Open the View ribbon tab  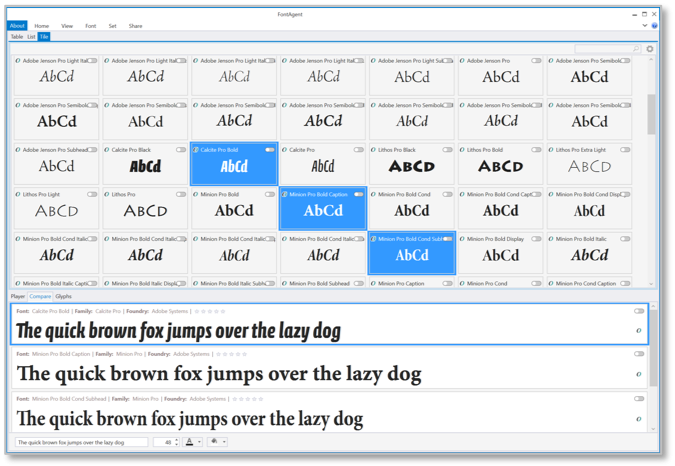[x=67, y=26]
